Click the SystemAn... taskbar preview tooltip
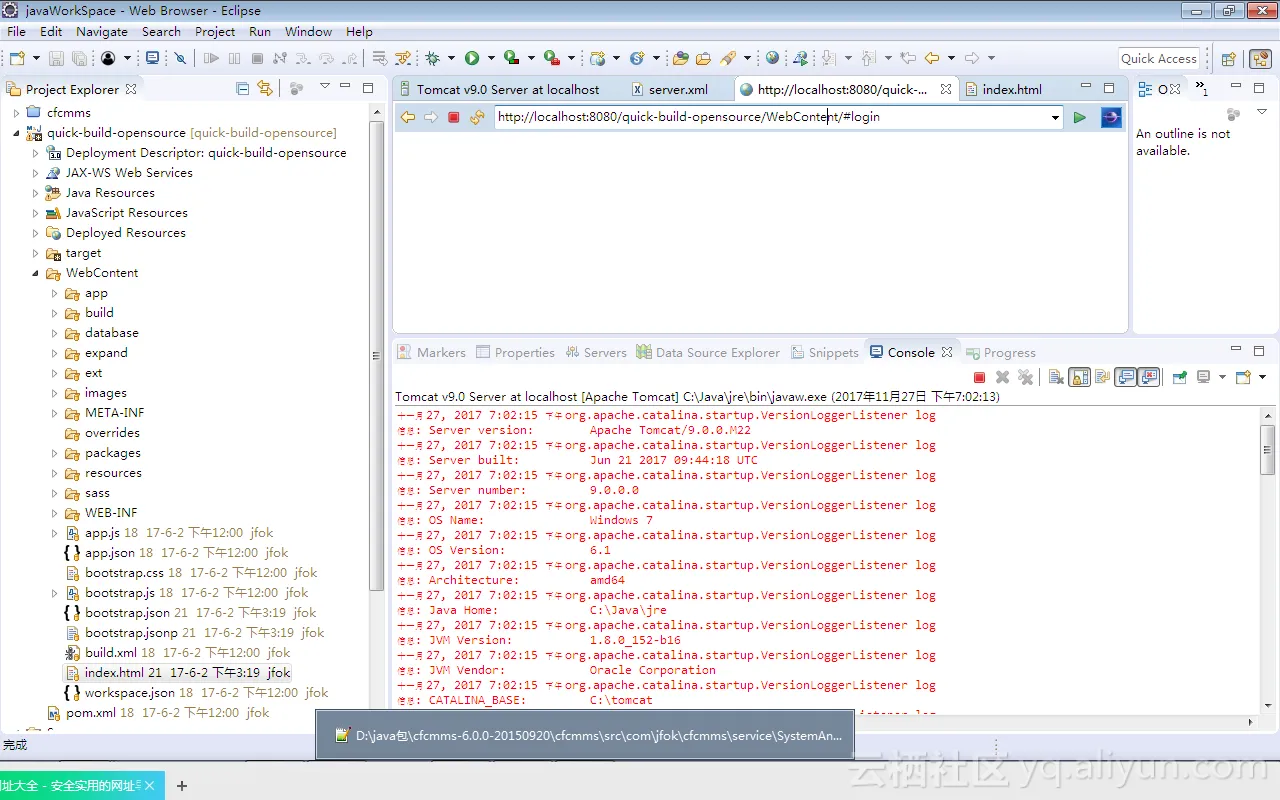The height and width of the screenshot is (800, 1280). 585,735
